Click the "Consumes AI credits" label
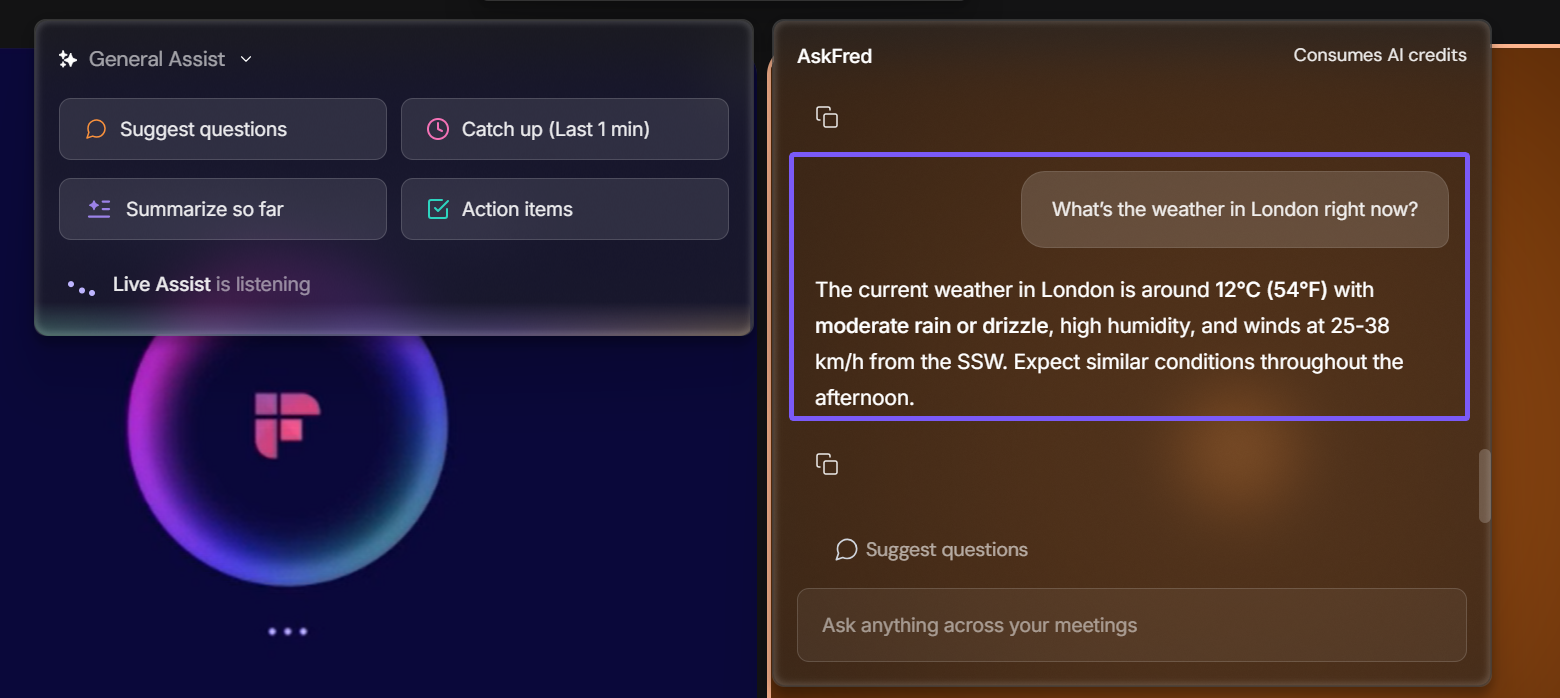 pos(1379,56)
